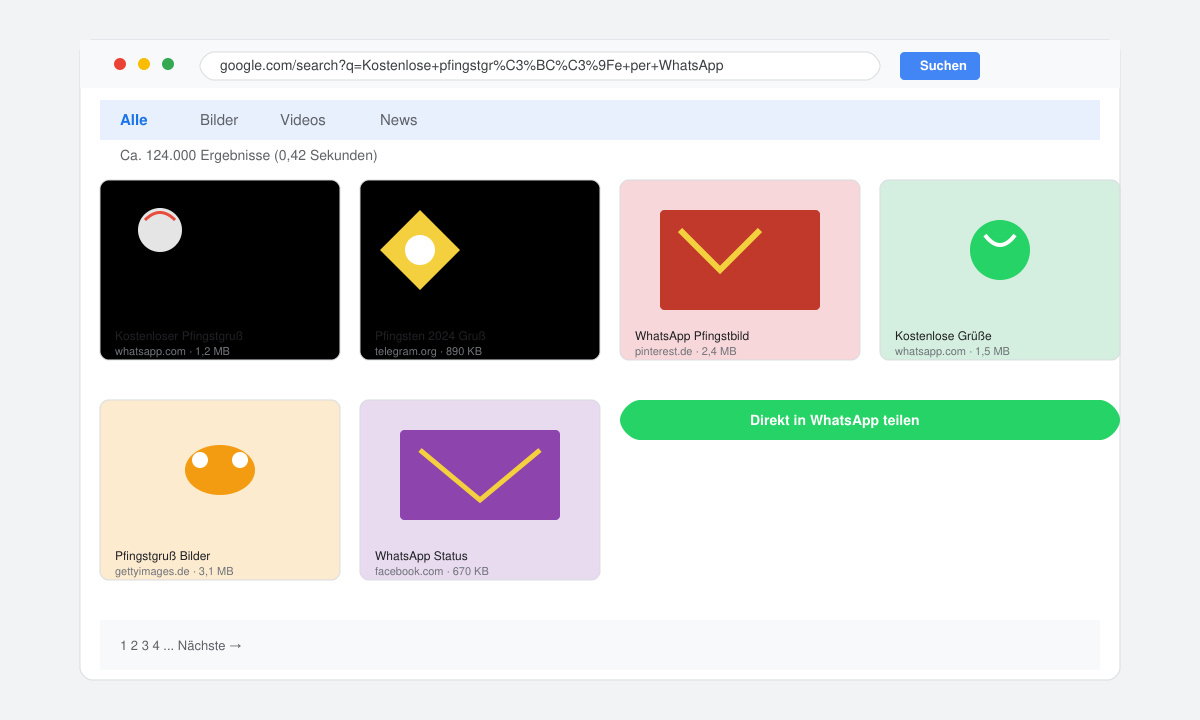Image resolution: width=1200 pixels, height=720 pixels.
Task: Click the WhatsApp Status title text
Action: coord(421,556)
